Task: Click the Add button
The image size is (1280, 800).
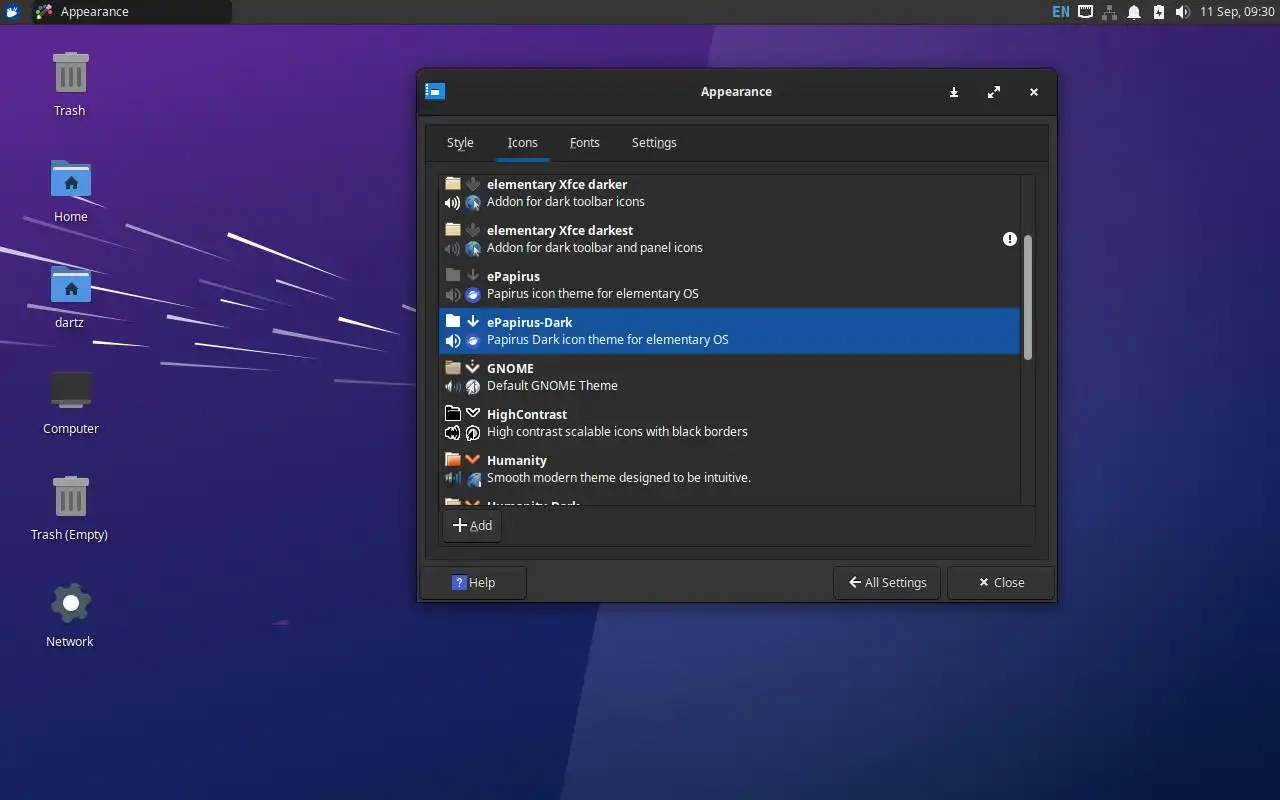Action: pyautogui.click(x=472, y=525)
